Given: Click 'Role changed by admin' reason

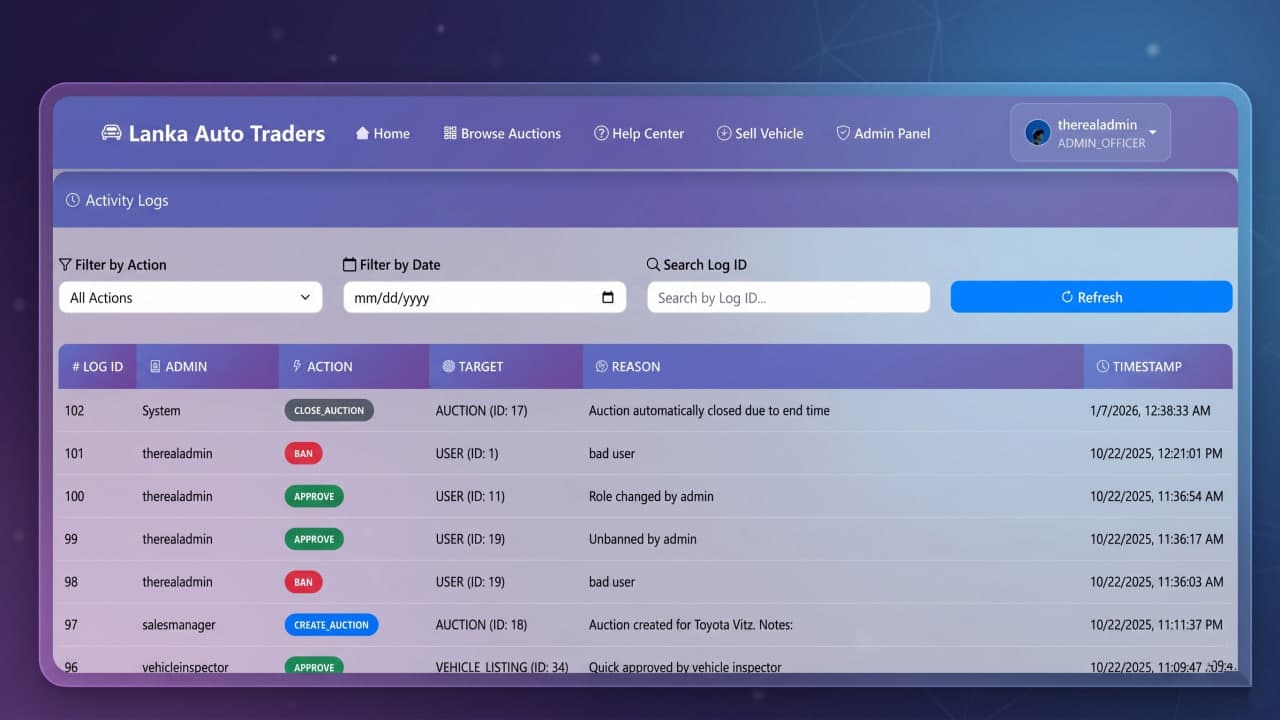Looking at the screenshot, I should tap(651, 497).
